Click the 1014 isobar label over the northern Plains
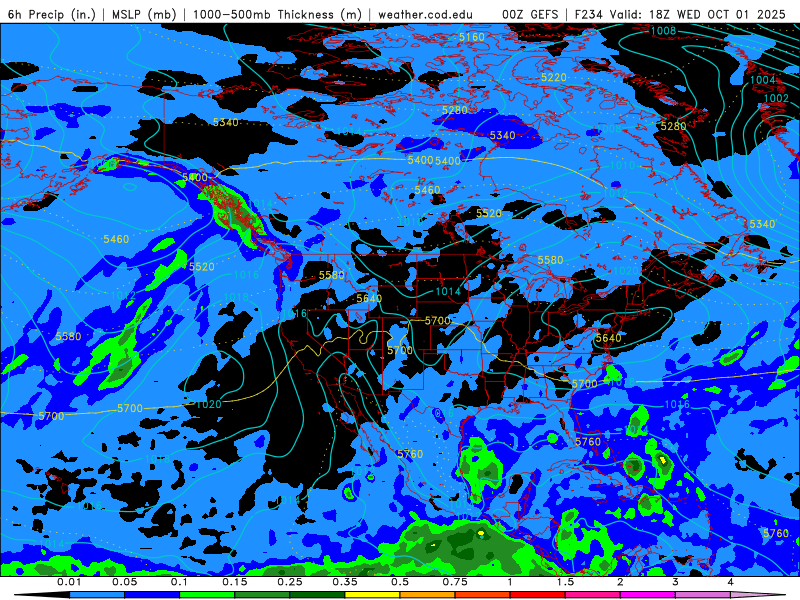The image size is (800, 600). (448, 291)
